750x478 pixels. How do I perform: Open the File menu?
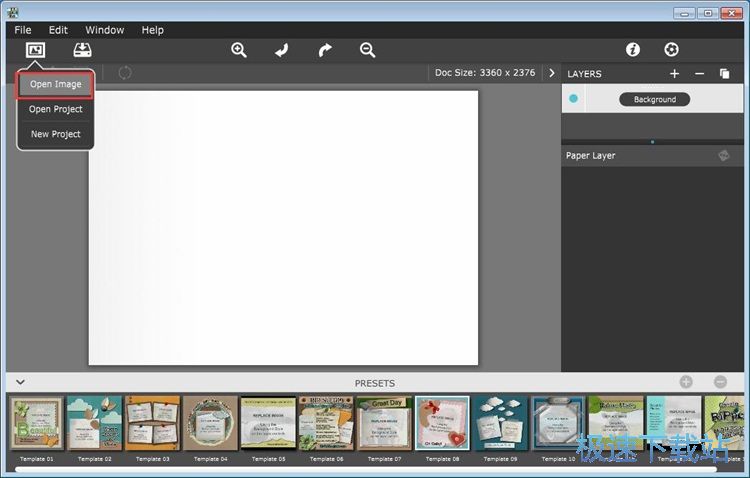coord(23,30)
